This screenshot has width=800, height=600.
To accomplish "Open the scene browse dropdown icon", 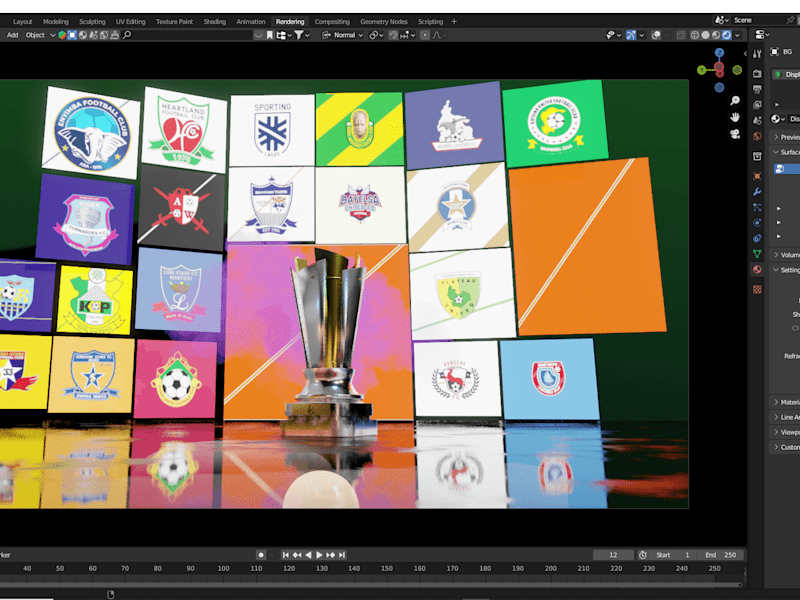I will tap(721, 20).
